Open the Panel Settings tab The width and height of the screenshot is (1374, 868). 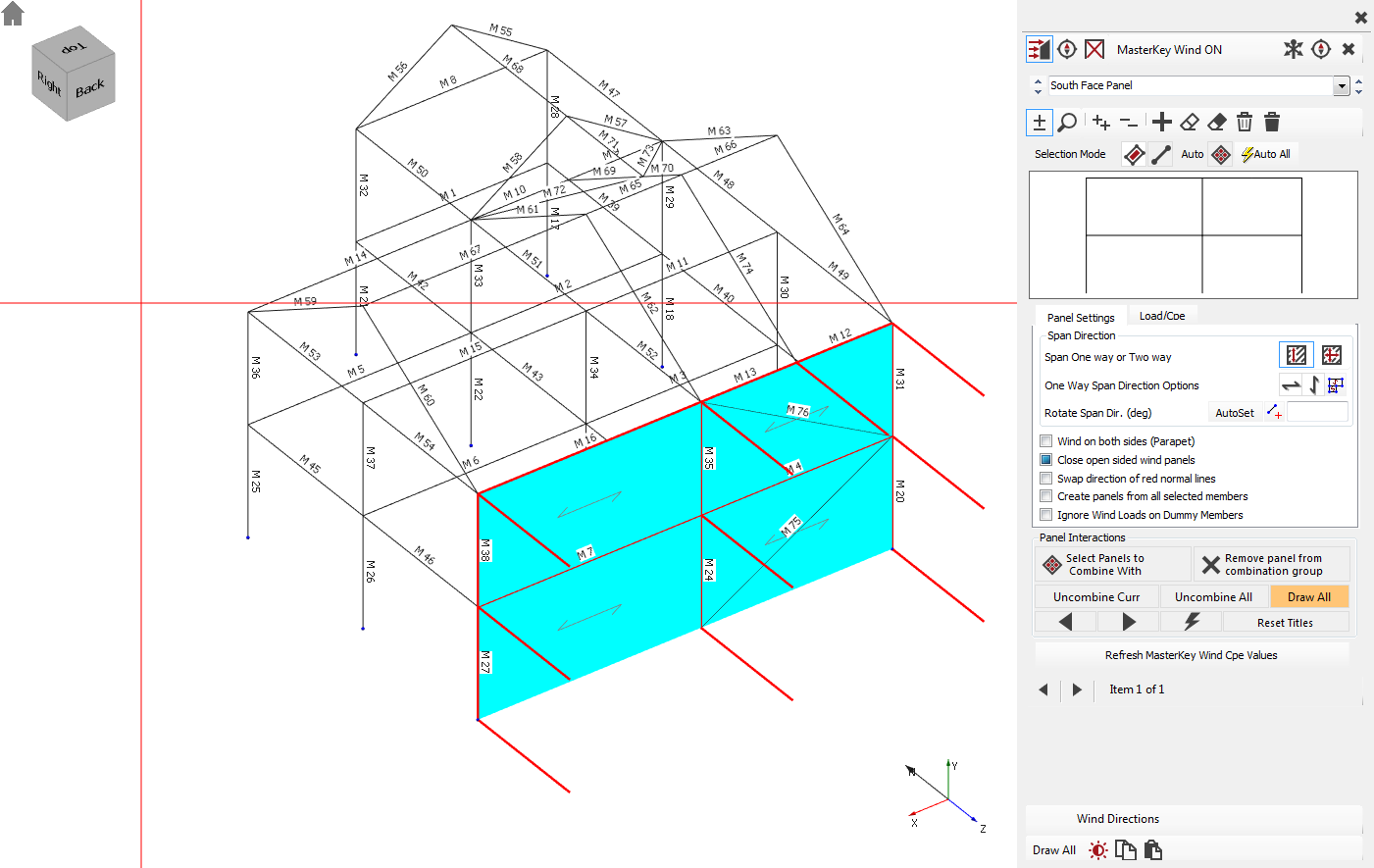[1081, 318]
